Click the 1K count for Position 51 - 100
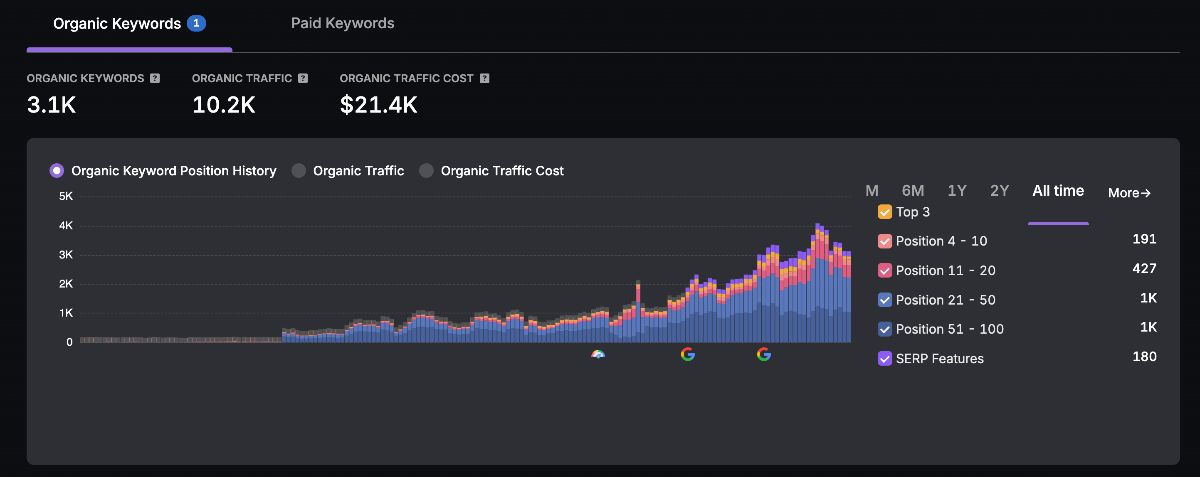This screenshot has width=1200, height=477. click(x=1148, y=327)
